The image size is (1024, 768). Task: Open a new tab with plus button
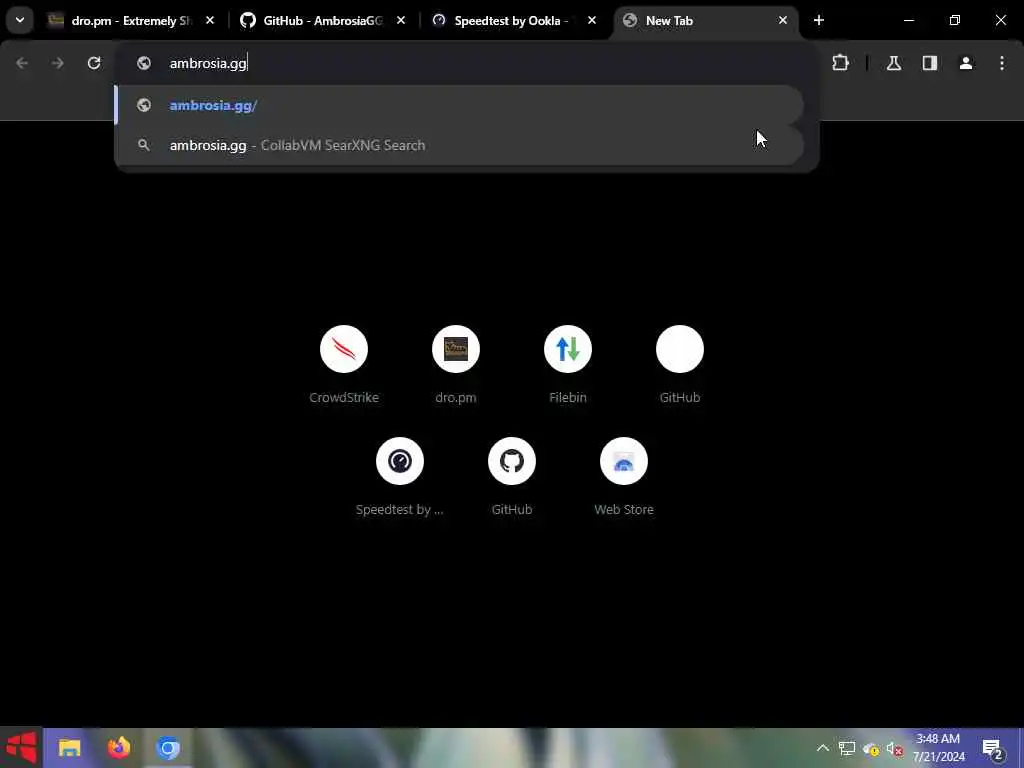819,20
